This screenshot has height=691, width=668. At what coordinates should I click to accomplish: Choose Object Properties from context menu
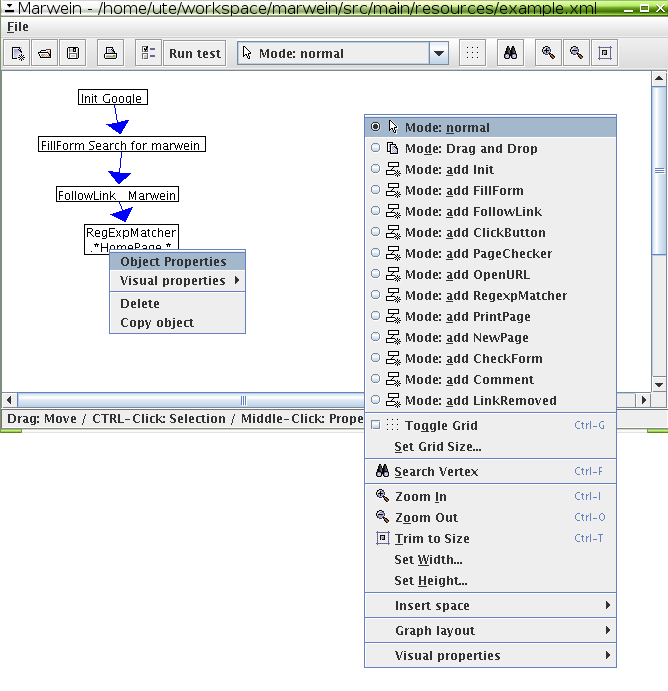coord(177,261)
